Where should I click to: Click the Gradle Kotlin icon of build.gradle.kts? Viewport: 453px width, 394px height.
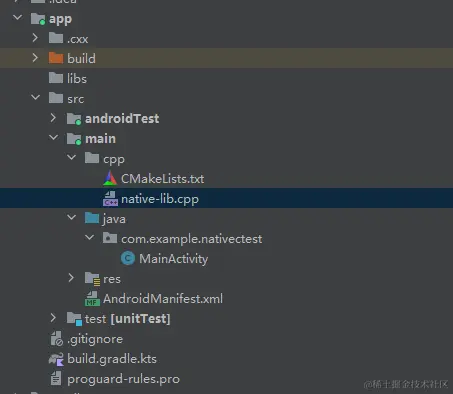click(56, 359)
